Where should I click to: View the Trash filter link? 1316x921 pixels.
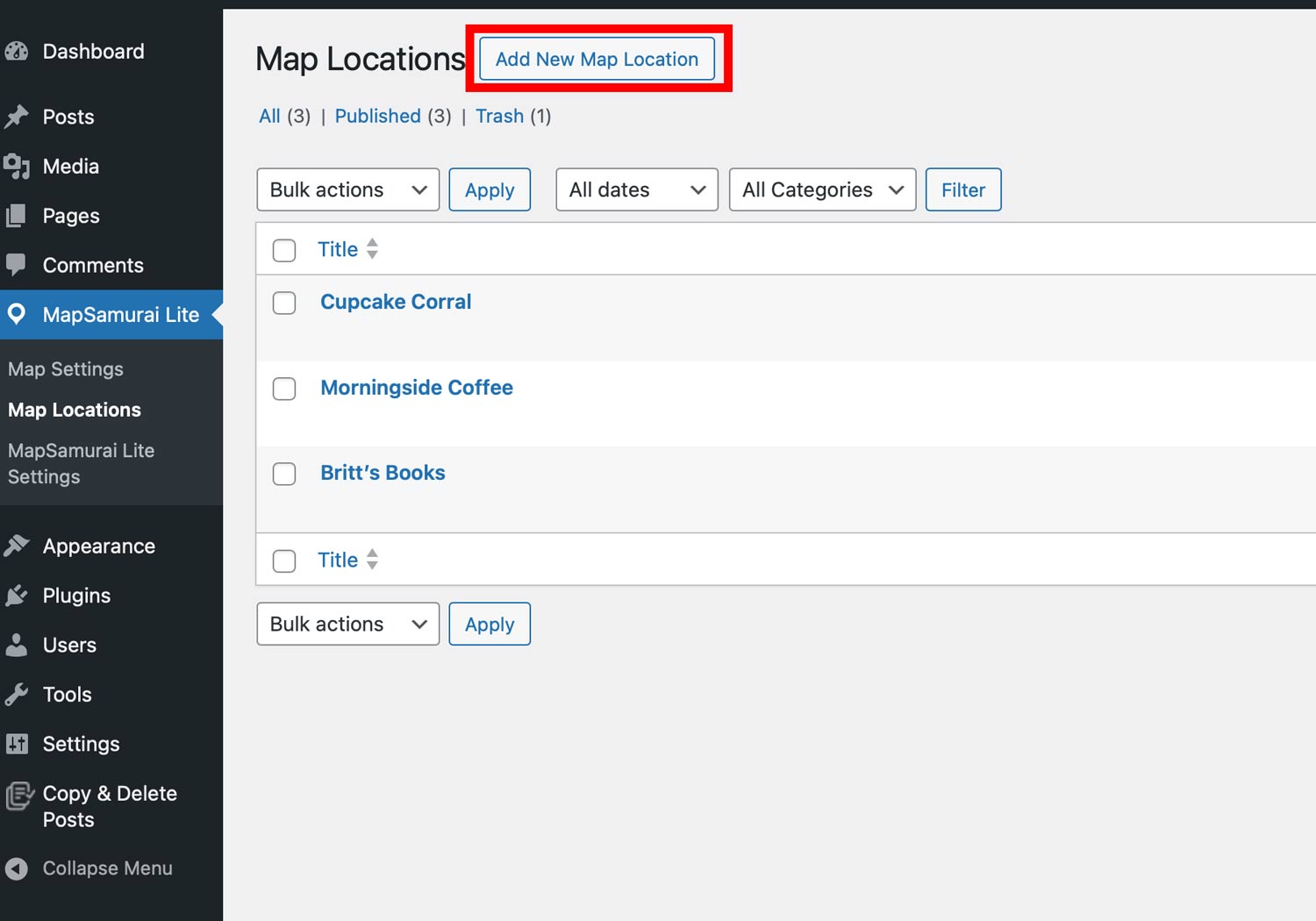pyautogui.click(x=499, y=116)
